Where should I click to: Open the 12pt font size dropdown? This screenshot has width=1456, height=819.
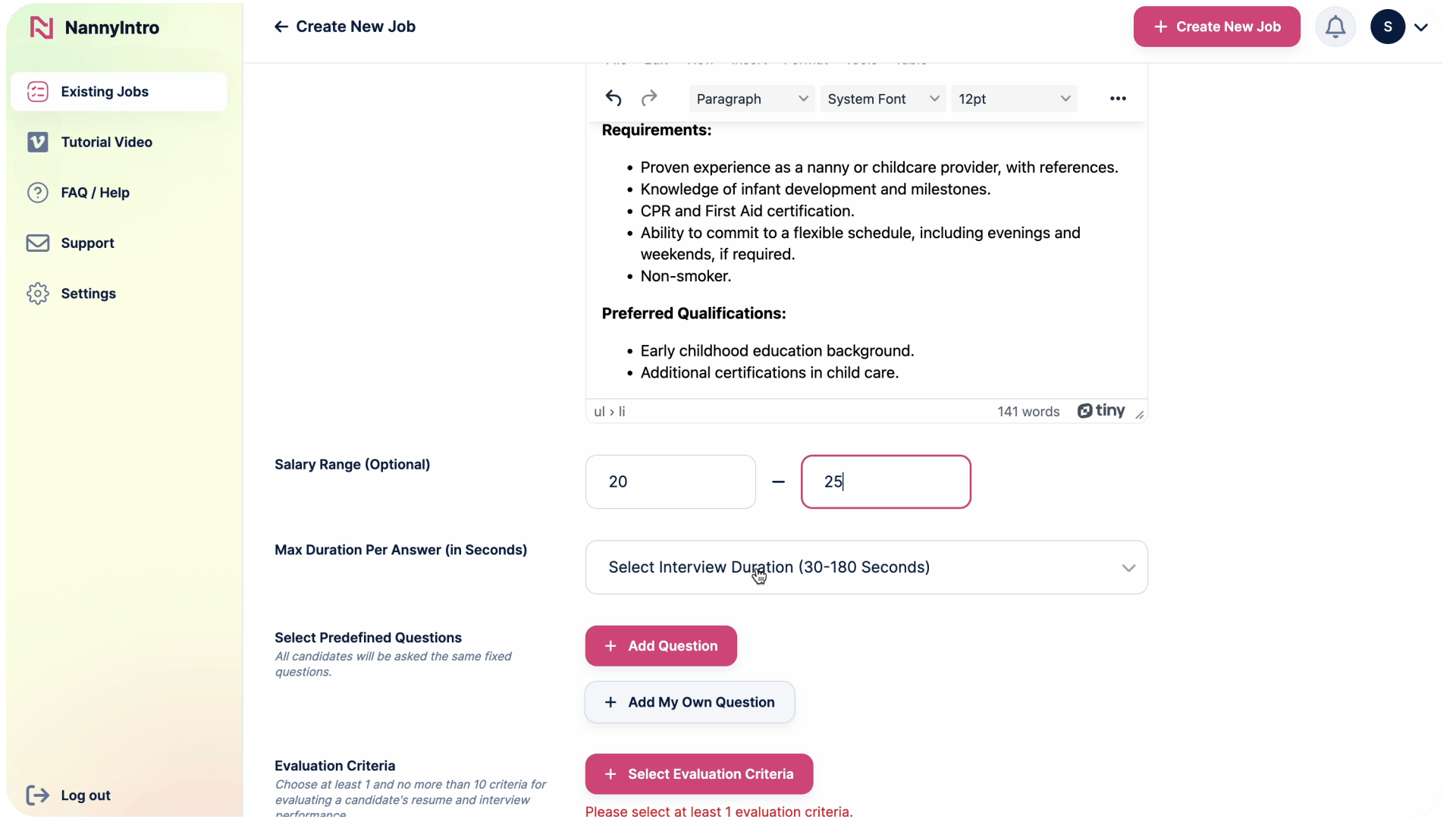click(1014, 99)
